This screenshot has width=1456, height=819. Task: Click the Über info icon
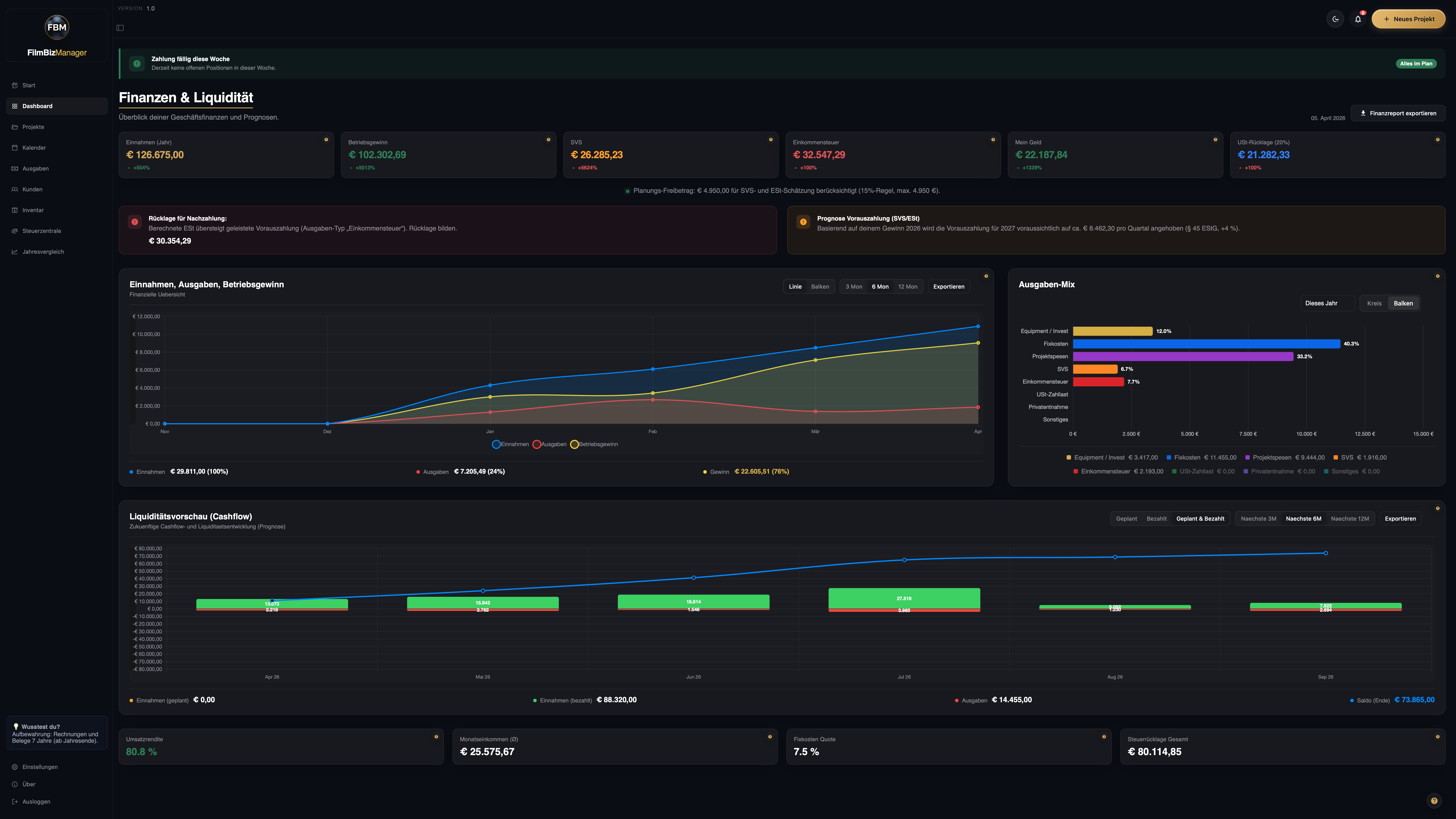pyautogui.click(x=15, y=785)
